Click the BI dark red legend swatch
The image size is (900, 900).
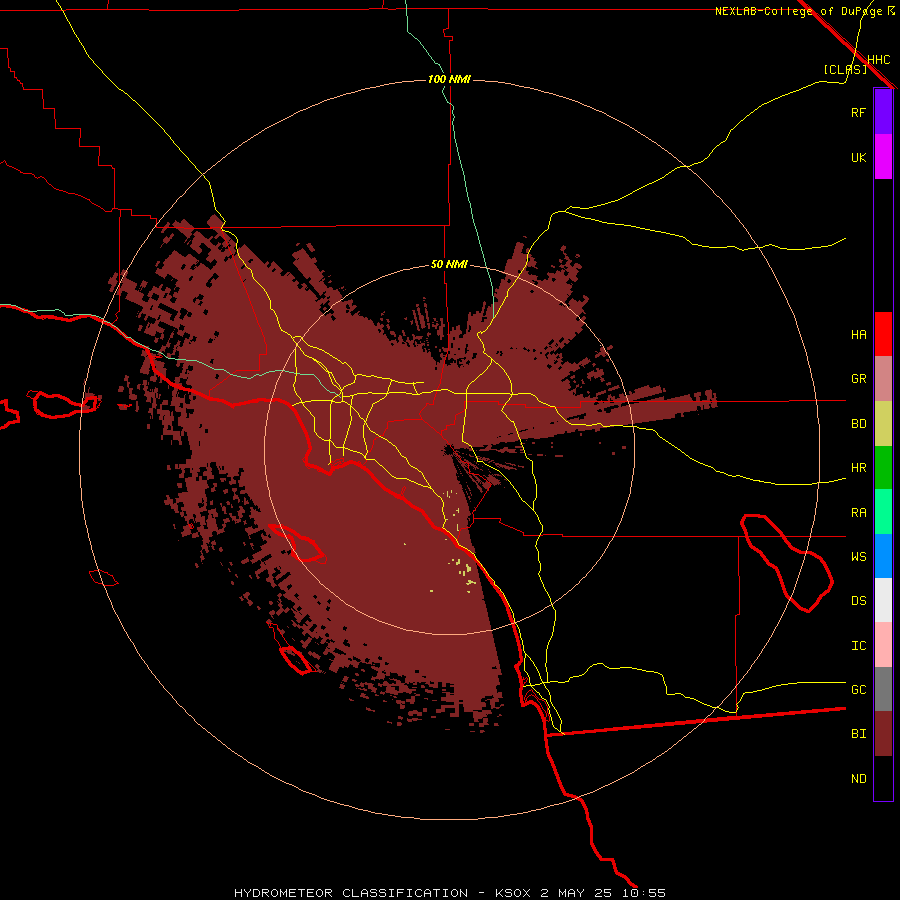click(883, 734)
